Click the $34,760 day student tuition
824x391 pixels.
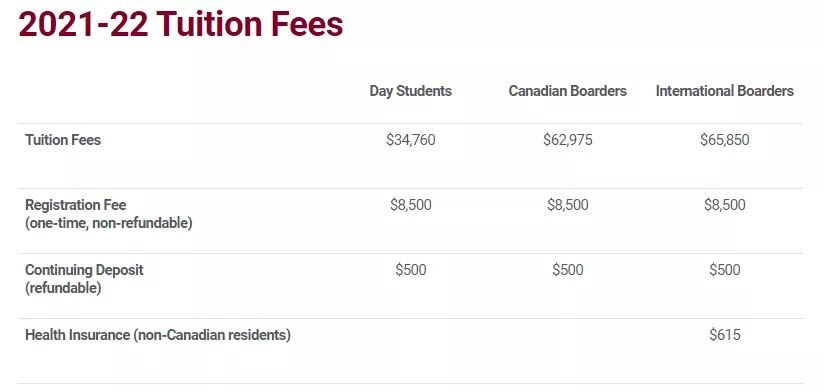pos(410,140)
